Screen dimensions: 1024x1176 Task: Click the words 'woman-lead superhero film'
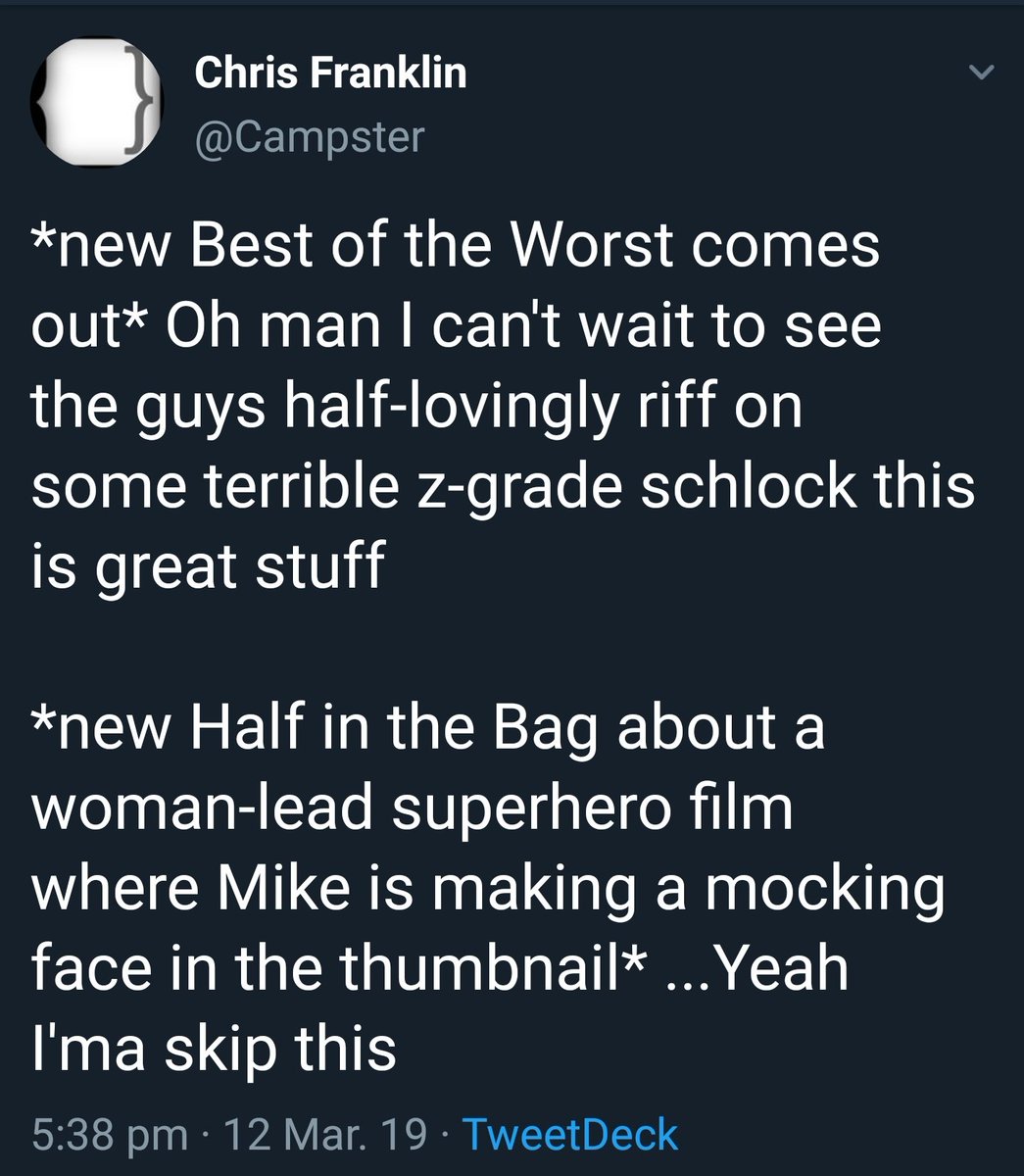412,808
